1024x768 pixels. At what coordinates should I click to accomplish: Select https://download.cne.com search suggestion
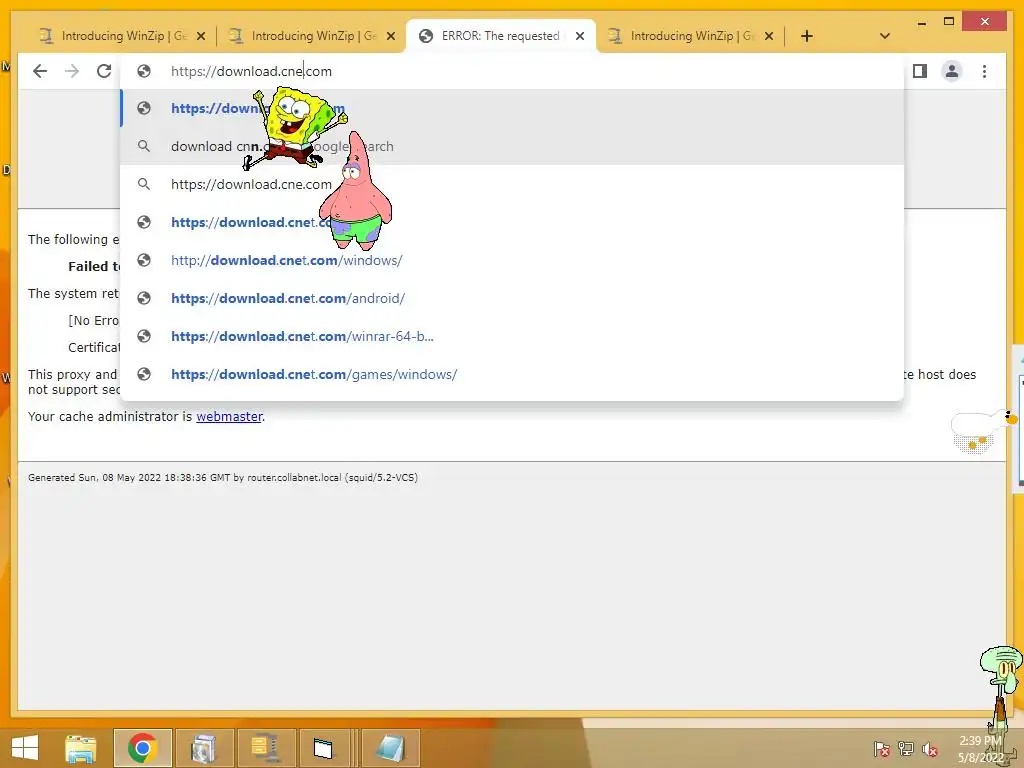click(x=512, y=184)
